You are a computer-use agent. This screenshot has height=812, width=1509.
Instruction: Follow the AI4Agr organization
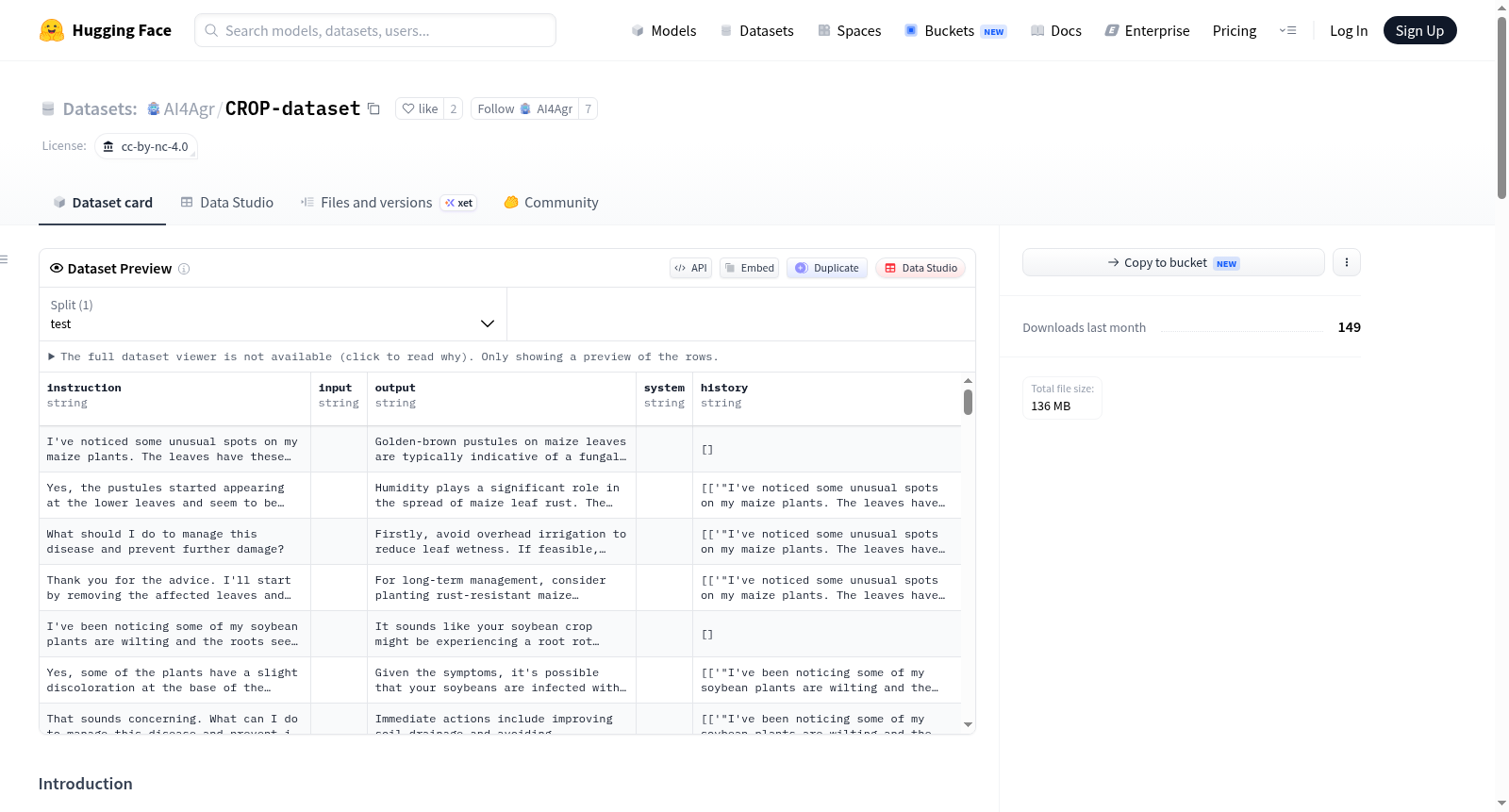pos(524,108)
